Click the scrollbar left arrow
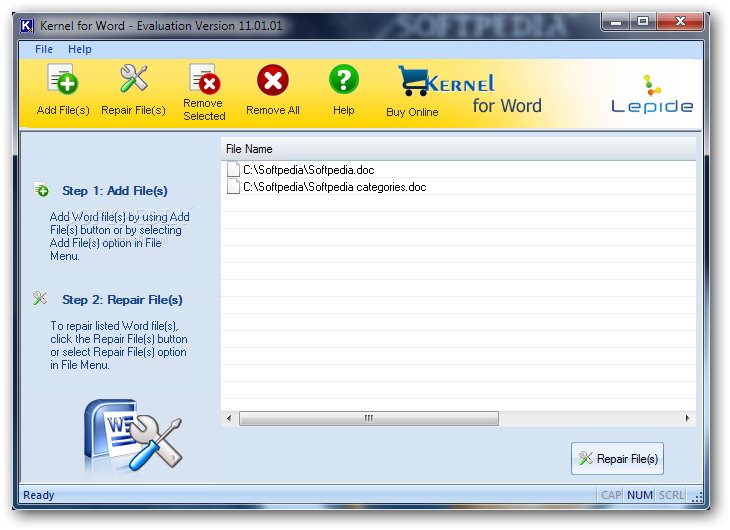Viewport: 730px width, 530px height. tap(229, 418)
